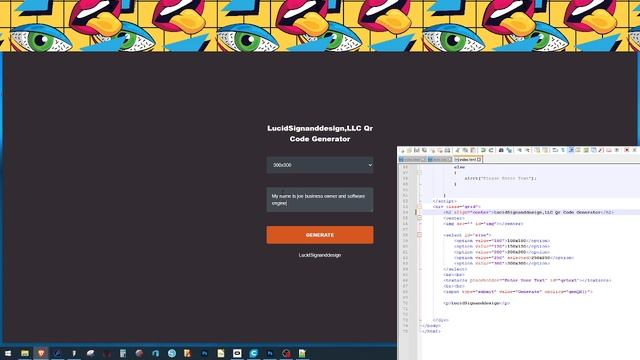Click the closing select tag line

(455, 269)
